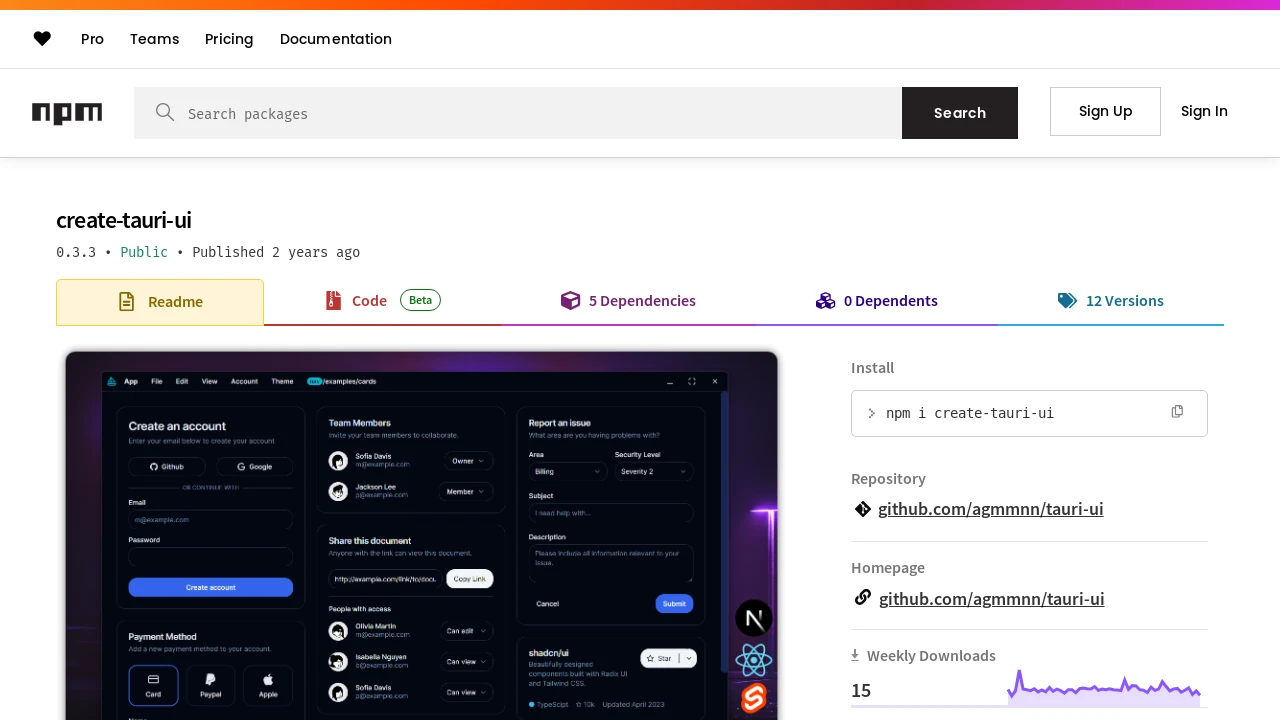The width and height of the screenshot is (1280, 720).
Task: Select the Readme tab
Action: [x=160, y=302]
